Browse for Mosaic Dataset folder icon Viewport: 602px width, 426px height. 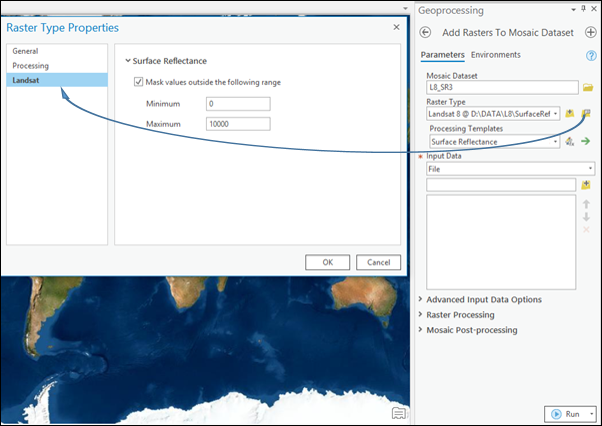588,87
